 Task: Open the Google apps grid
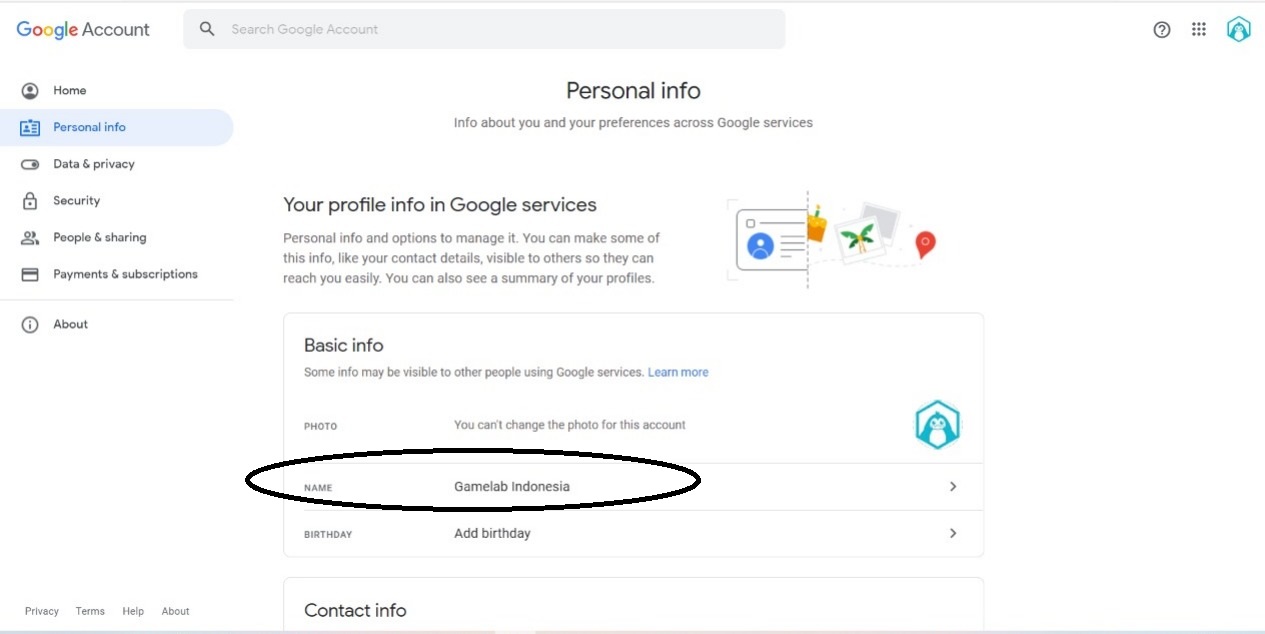tap(1199, 30)
